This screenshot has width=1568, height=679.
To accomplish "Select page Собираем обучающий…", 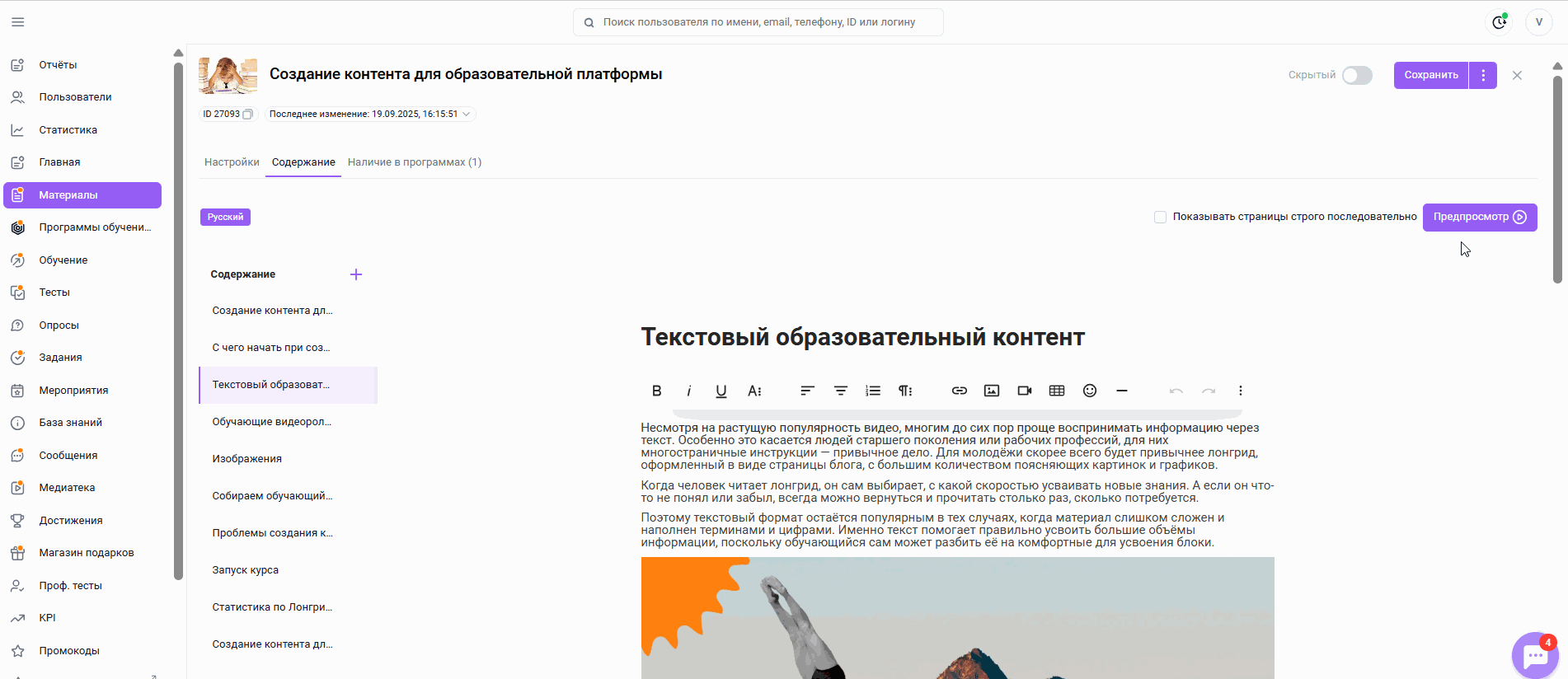I will (288, 496).
